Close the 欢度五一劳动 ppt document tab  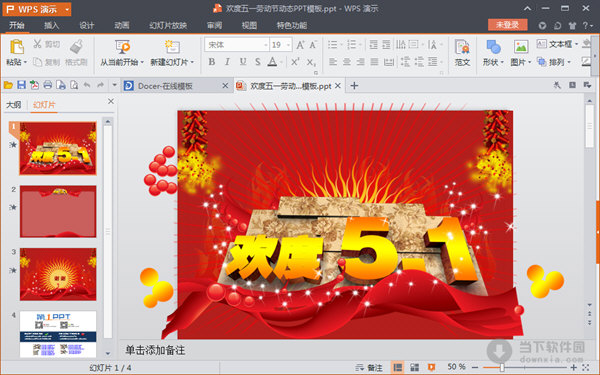point(338,86)
